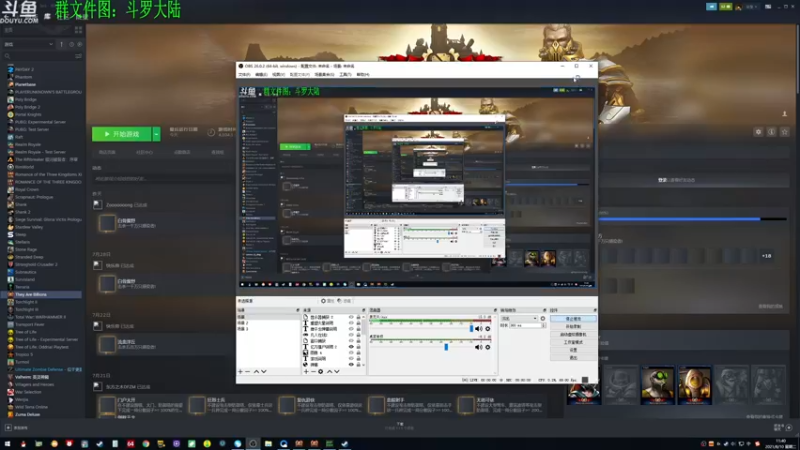Show recent games clock icon in Steam sidebar
800x450 pixels.
pyautogui.click(x=71, y=44)
